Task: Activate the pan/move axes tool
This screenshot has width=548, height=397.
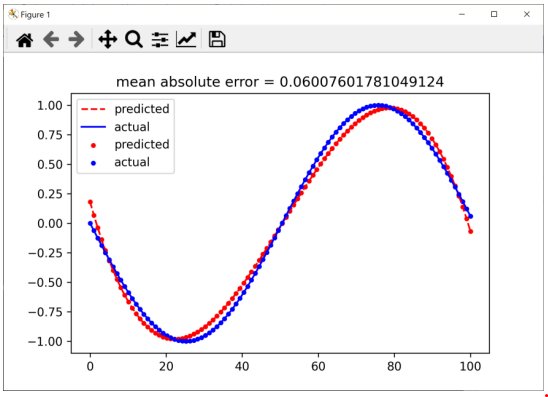Action: pyautogui.click(x=108, y=39)
